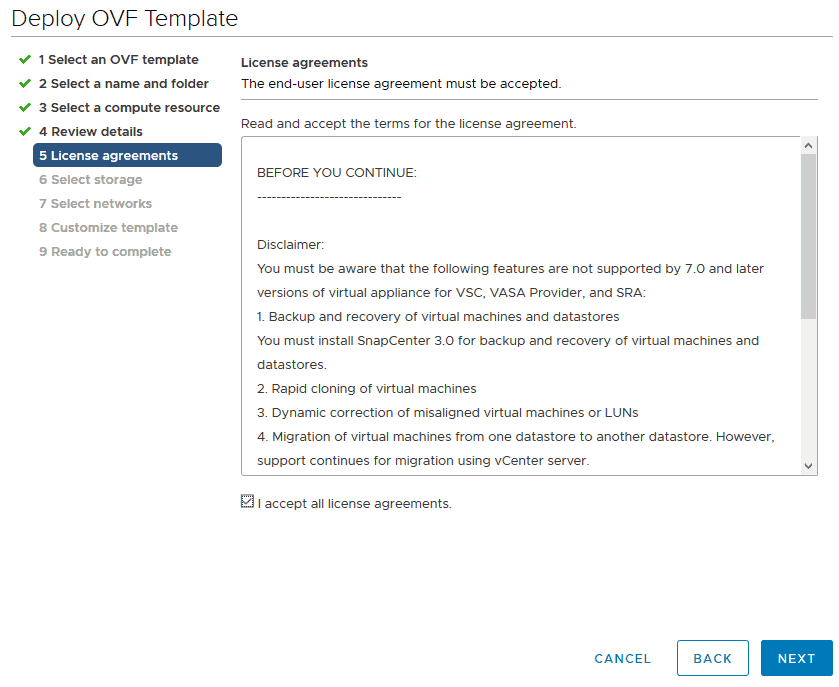Click step 6 Select storage

click(90, 180)
